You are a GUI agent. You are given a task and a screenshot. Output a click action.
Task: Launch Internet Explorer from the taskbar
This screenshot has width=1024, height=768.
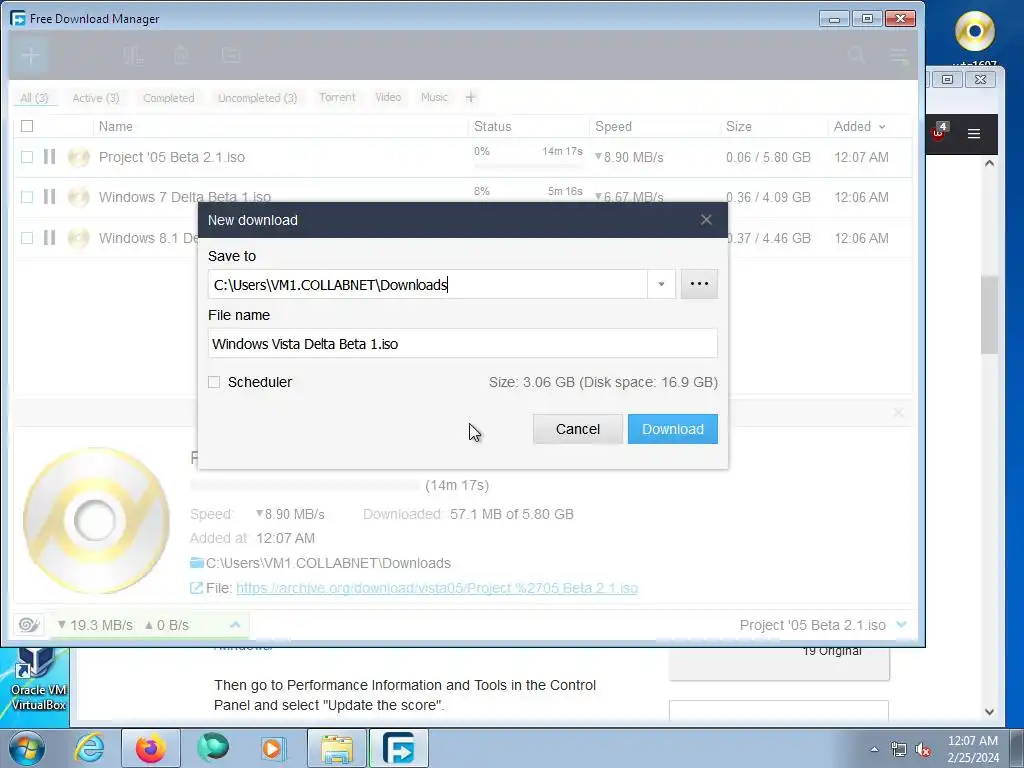coord(89,748)
